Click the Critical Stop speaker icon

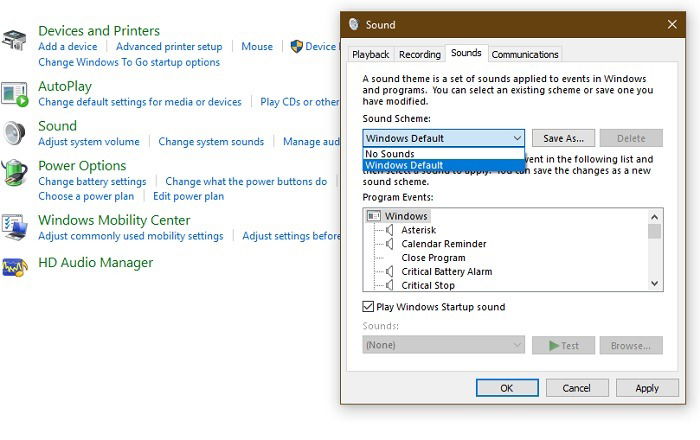click(x=390, y=285)
